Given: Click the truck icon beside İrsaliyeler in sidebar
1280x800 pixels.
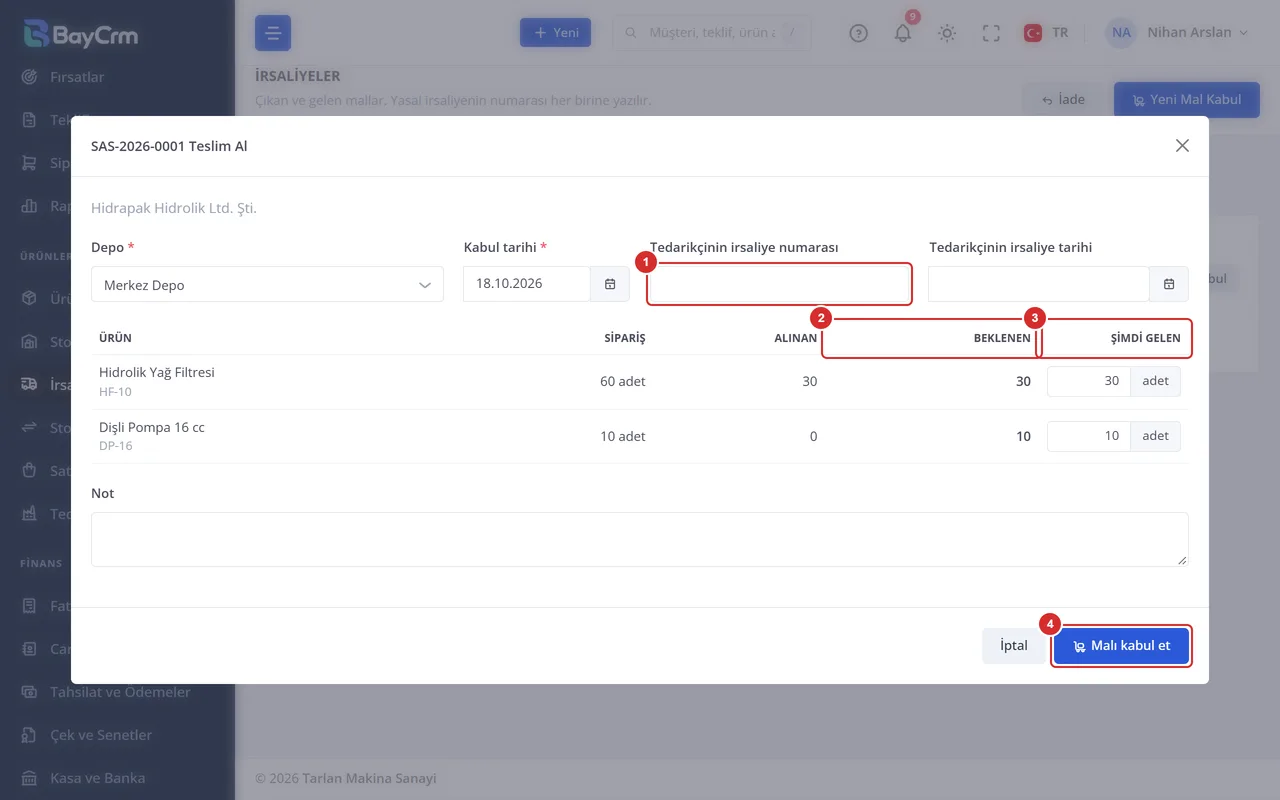Looking at the screenshot, I should click(x=30, y=384).
